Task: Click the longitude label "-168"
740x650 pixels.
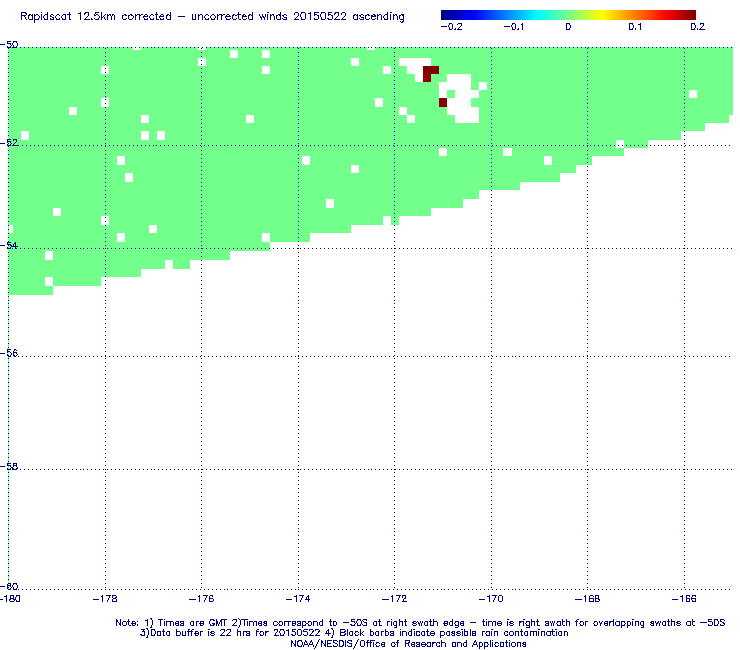Action: coord(588,599)
